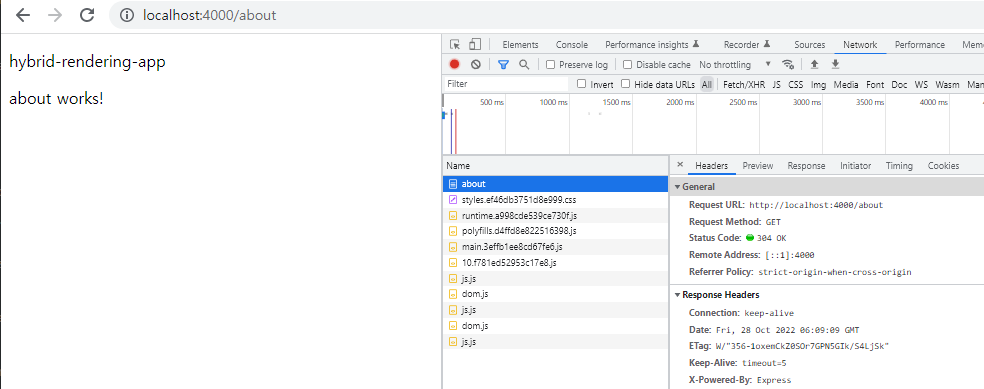Open the Recorder tab
The height and width of the screenshot is (389, 984).
747,45
